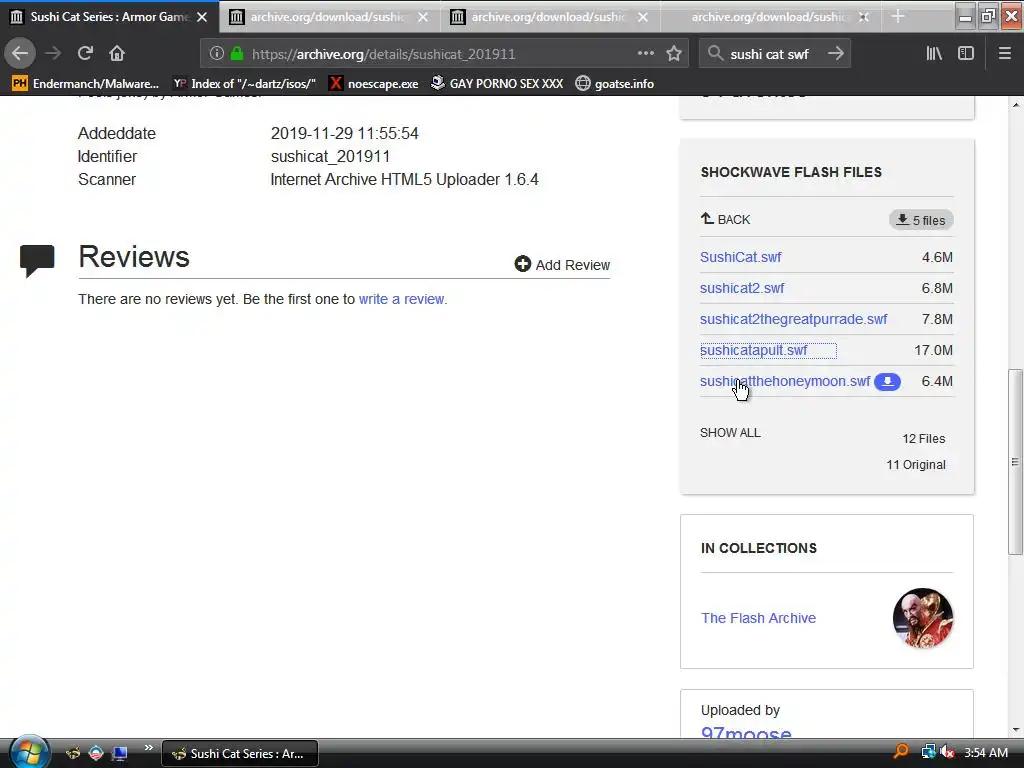This screenshot has width=1024, height=768.
Task: Open The Flash Archive collection
Action: pyautogui.click(x=758, y=618)
